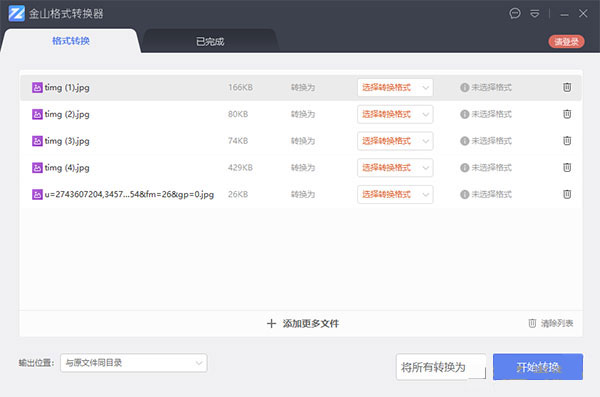Click image file icon of timg (4).jpg
The width and height of the screenshot is (600, 397).
pos(37,168)
